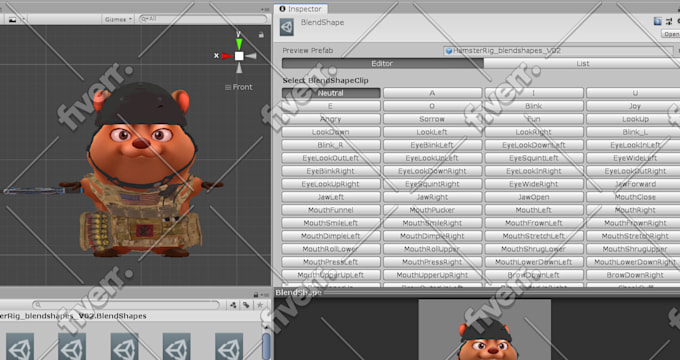Select the Angry clip button
The image size is (680, 360).
(x=331, y=119)
